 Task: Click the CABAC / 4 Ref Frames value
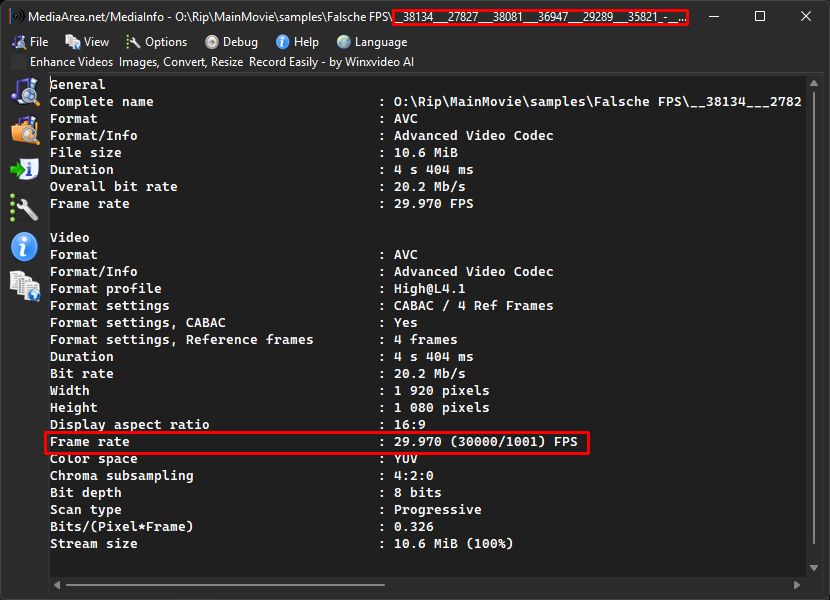[473, 306]
